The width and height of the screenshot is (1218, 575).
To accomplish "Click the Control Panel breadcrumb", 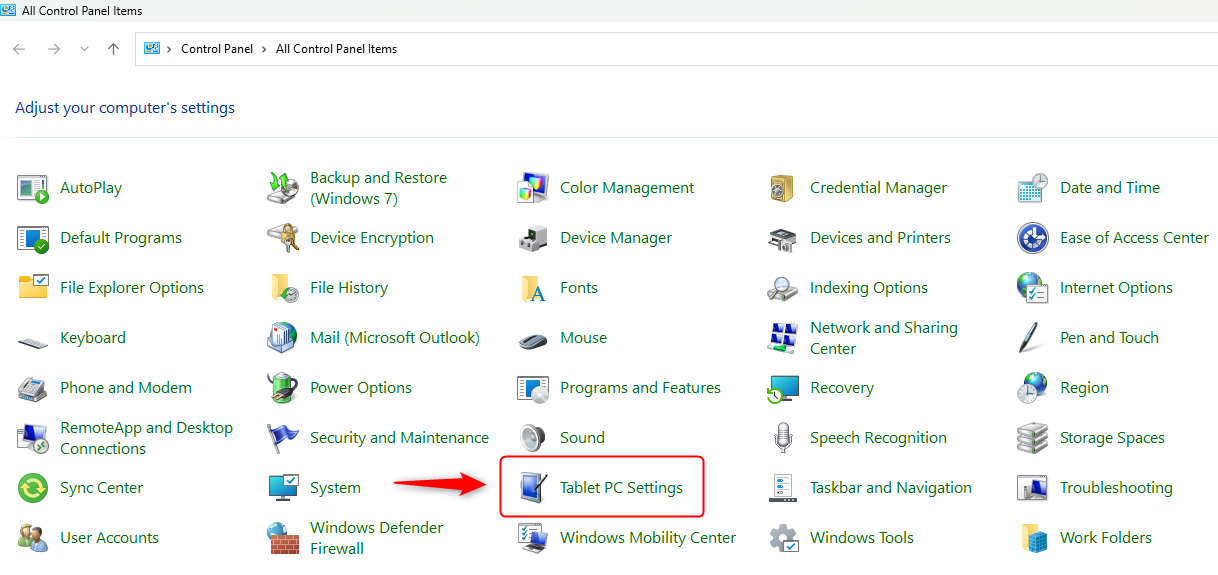I will click(x=217, y=49).
